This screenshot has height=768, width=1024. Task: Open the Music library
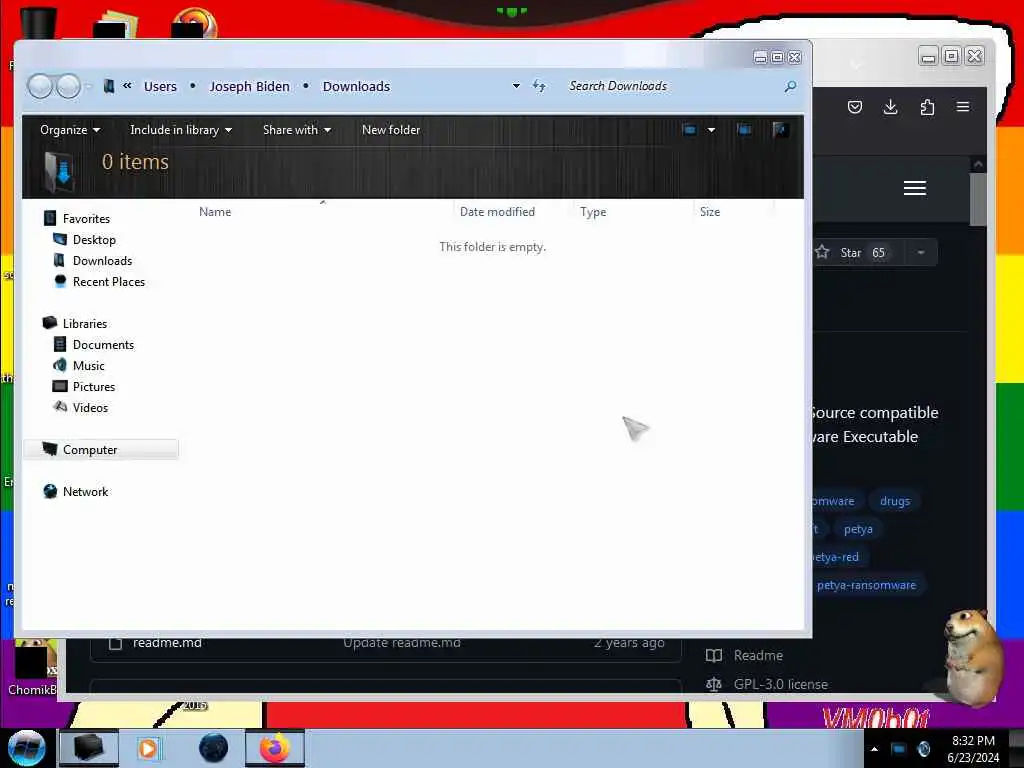(x=79, y=365)
